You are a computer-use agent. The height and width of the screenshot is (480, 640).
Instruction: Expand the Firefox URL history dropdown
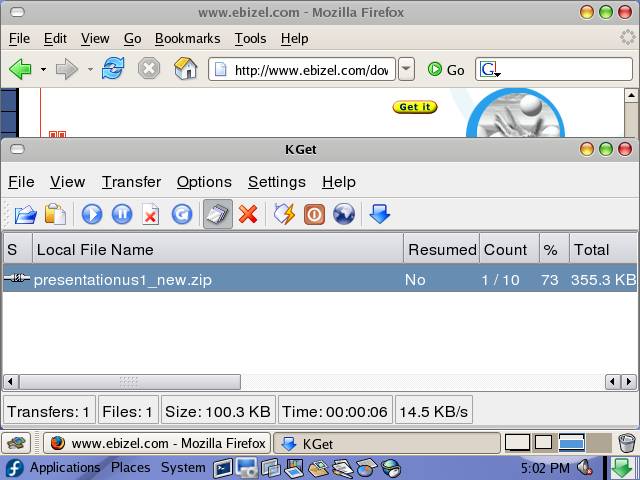[406, 69]
